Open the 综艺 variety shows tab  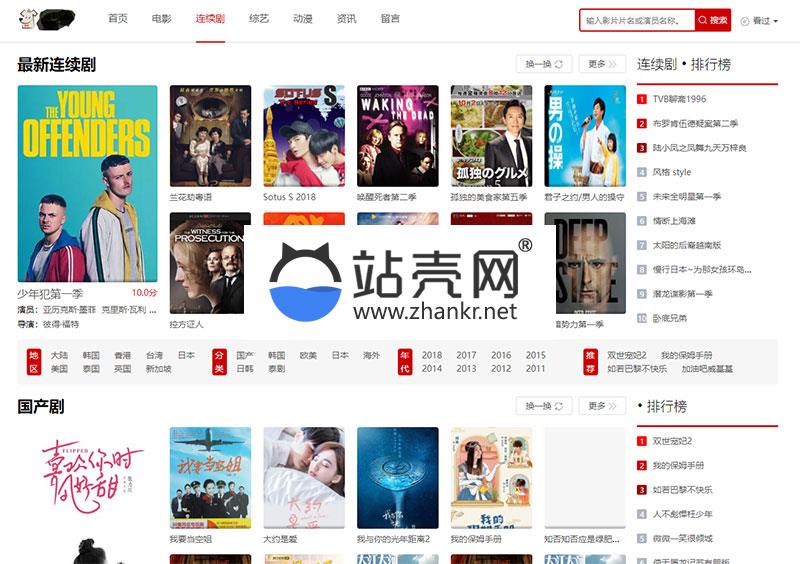259,18
